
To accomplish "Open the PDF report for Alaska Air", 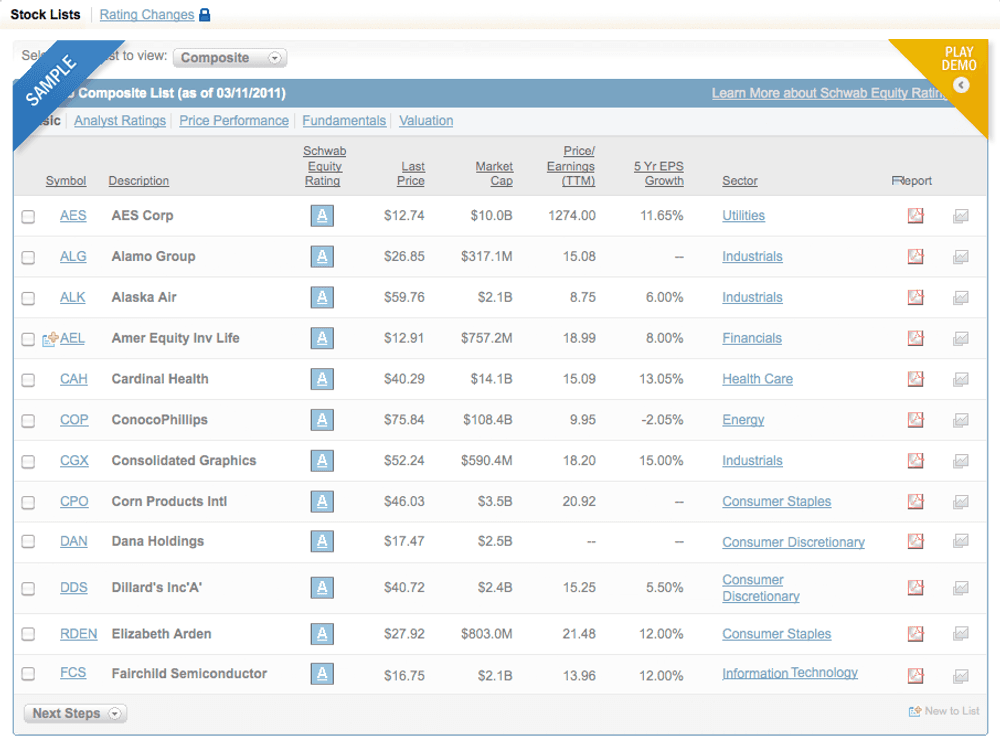I will pyautogui.click(x=915, y=297).
